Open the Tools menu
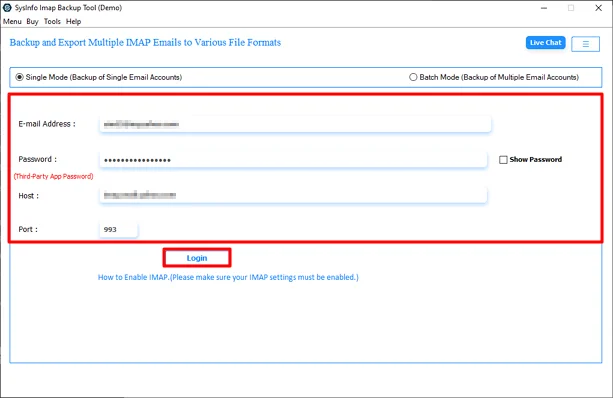613x398 pixels. click(52, 22)
